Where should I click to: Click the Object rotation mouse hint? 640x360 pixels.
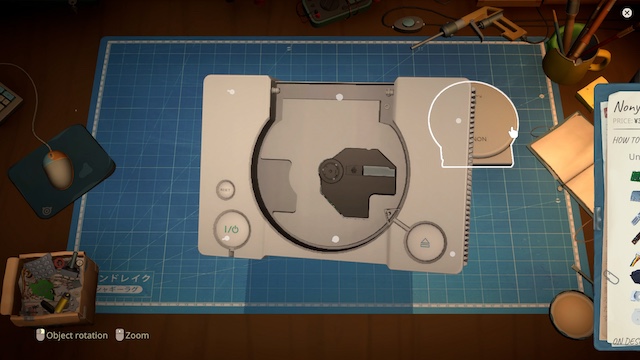(72, 335)
